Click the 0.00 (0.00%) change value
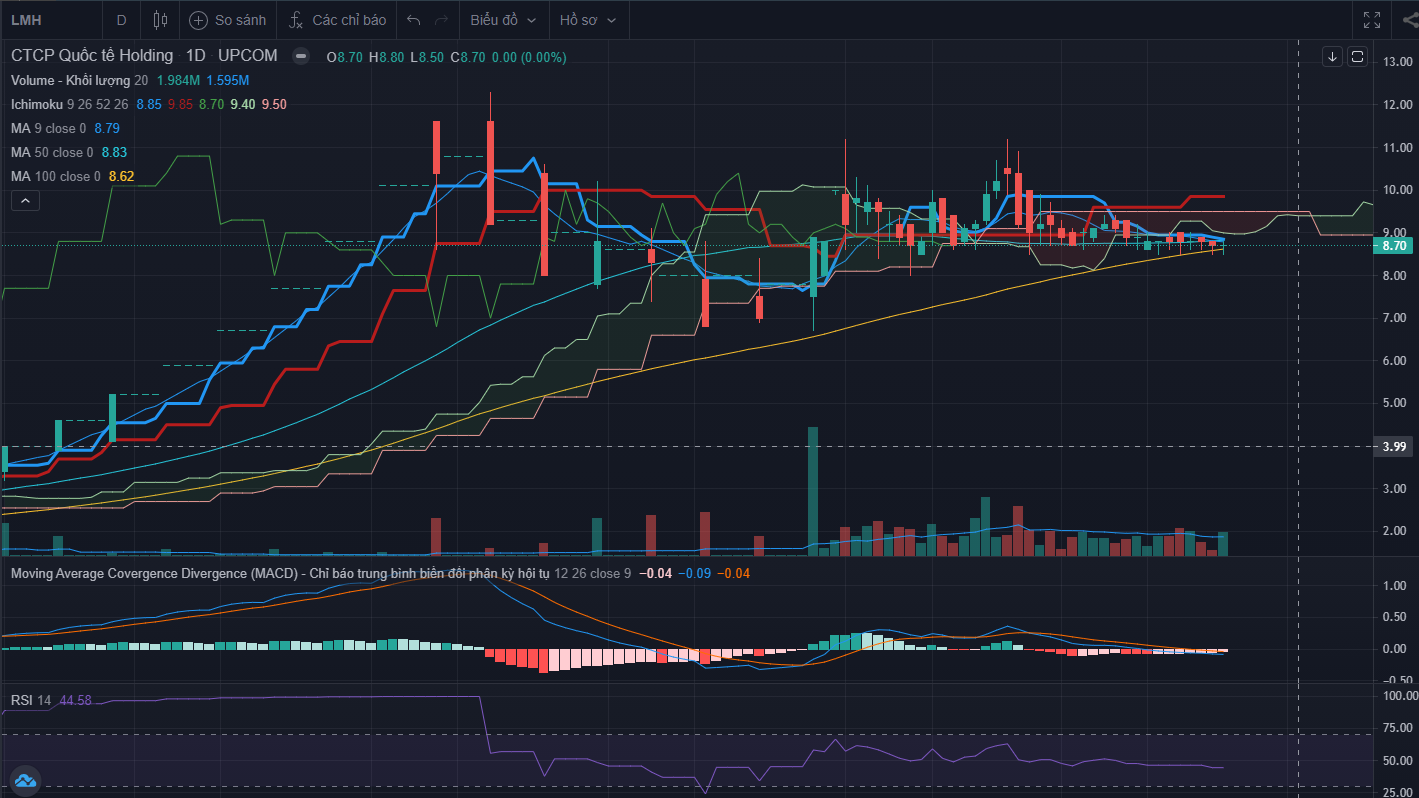This screenshot has width=1419, height=798. pyautogui.click(x=528, y=57)
